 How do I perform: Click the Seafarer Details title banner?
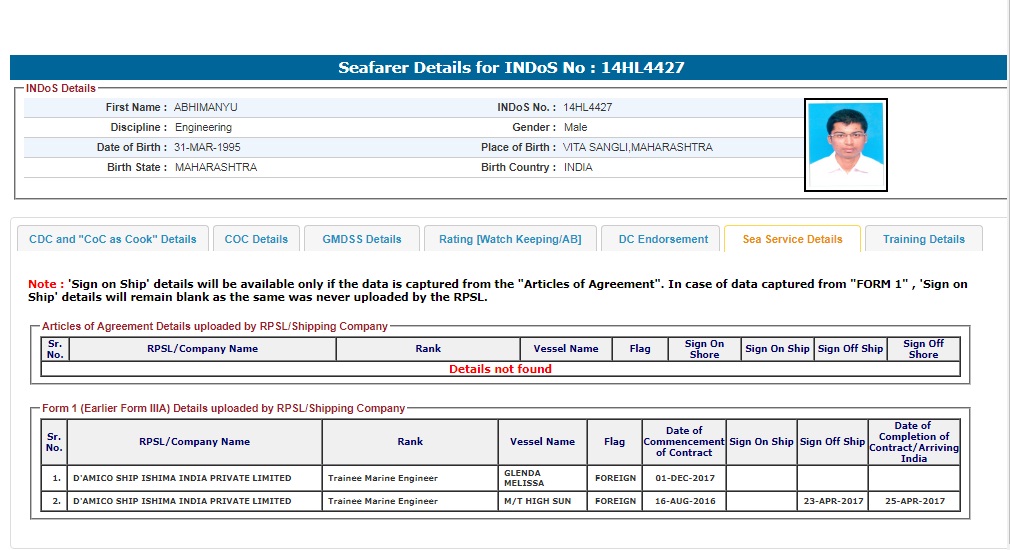coord(510,68)
